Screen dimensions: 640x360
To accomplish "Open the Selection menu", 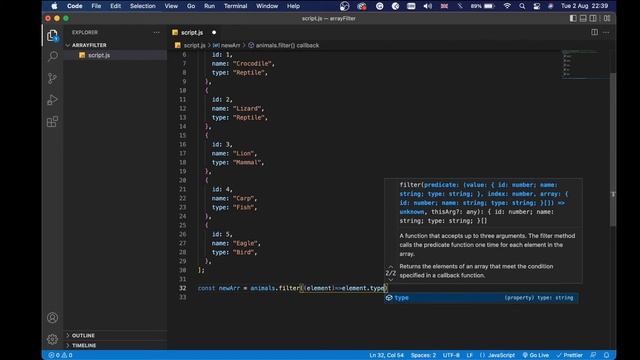I will click(142, 6).
